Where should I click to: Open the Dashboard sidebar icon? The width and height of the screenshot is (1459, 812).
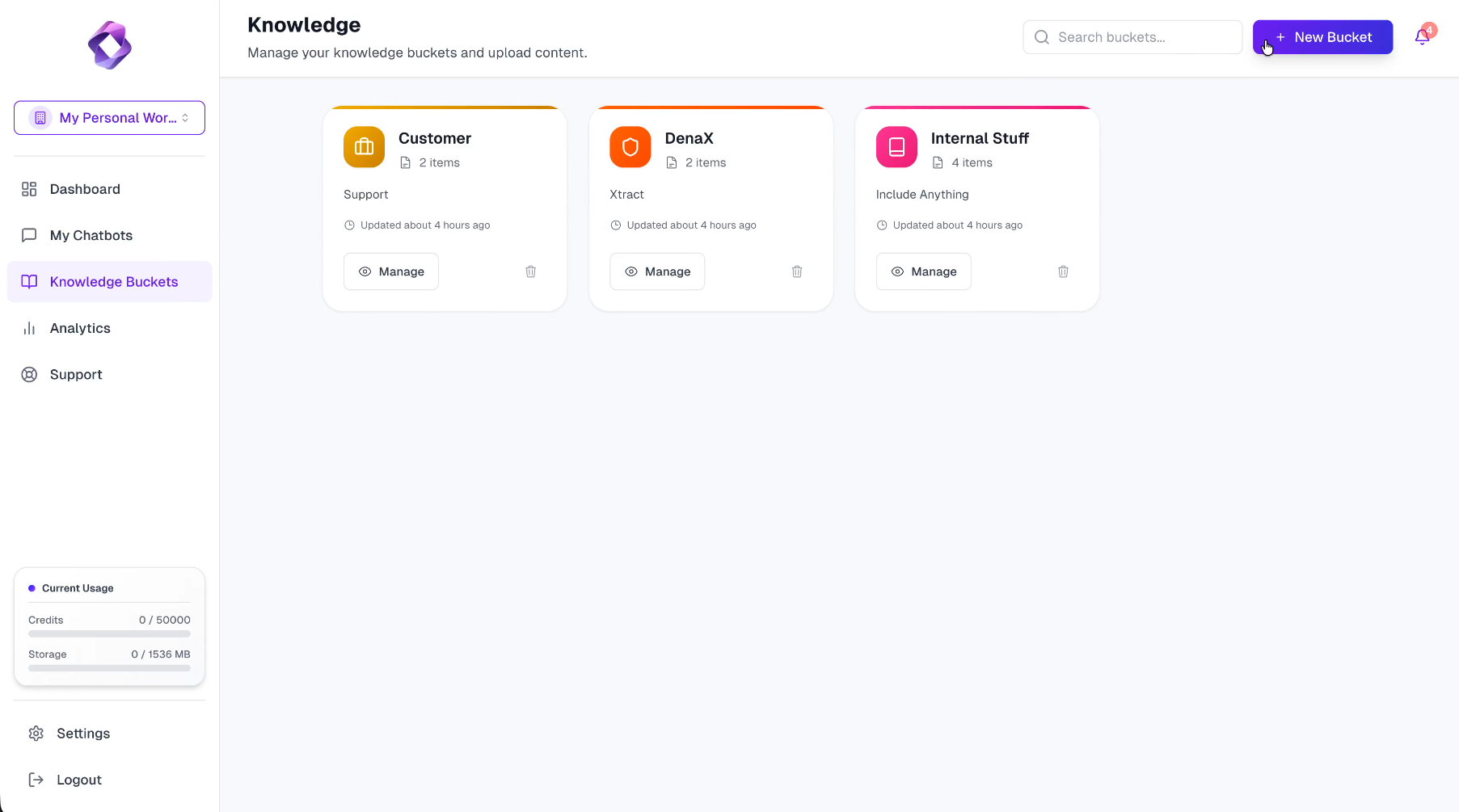click(x=29, y=188)
